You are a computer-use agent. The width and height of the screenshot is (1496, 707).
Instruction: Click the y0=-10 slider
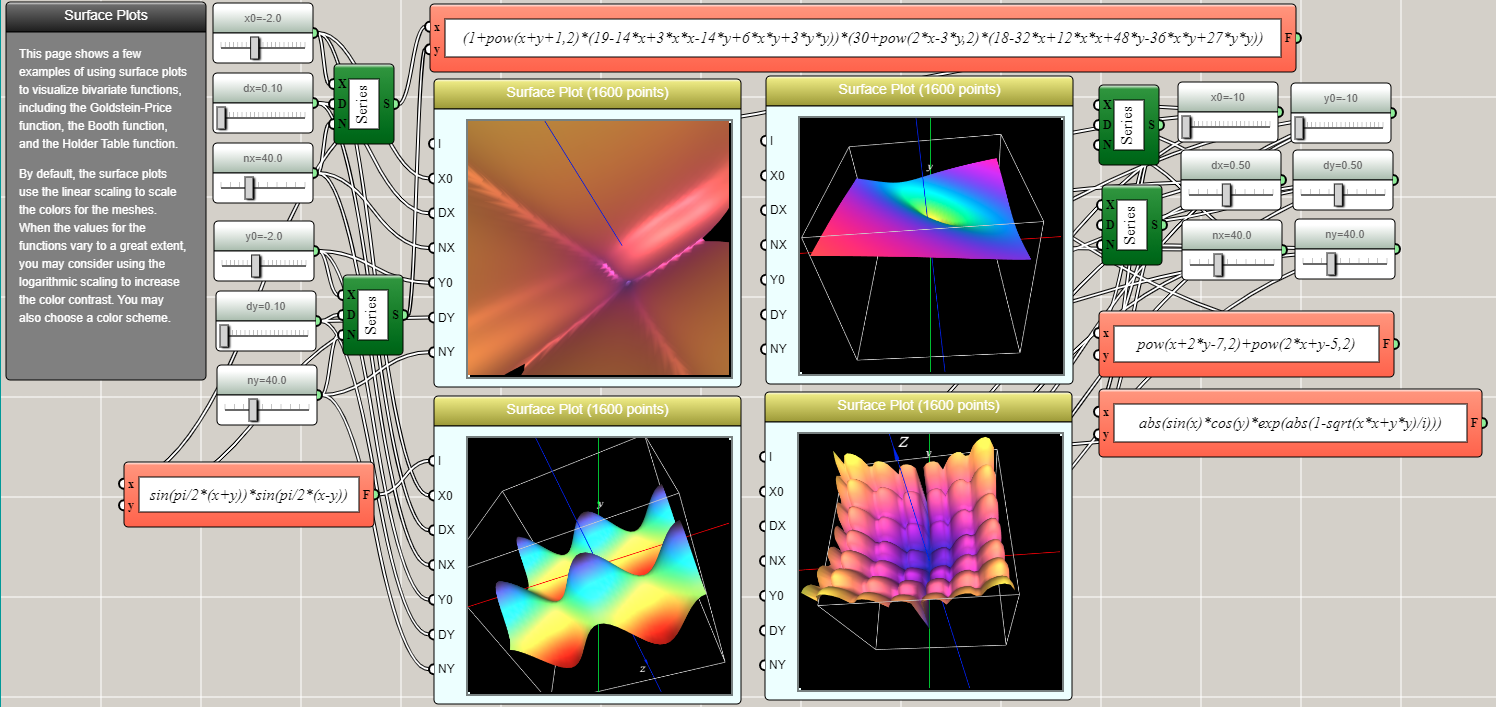pos(1341,127)
